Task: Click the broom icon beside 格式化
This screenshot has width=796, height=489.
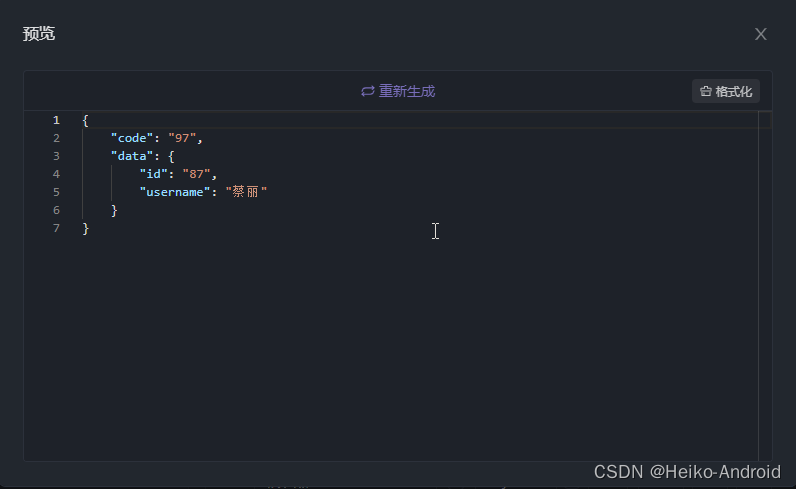Action: pyautogui.click(x=705, y=91)
